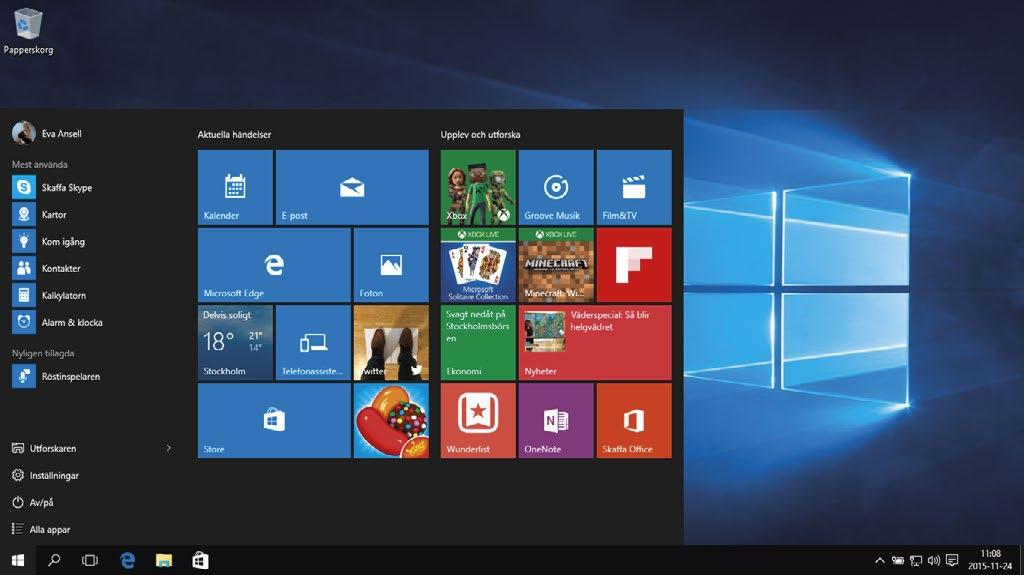Show hidden system tray icons
1024x575 pixels.
pyautogui.click(x=880, y=561)
